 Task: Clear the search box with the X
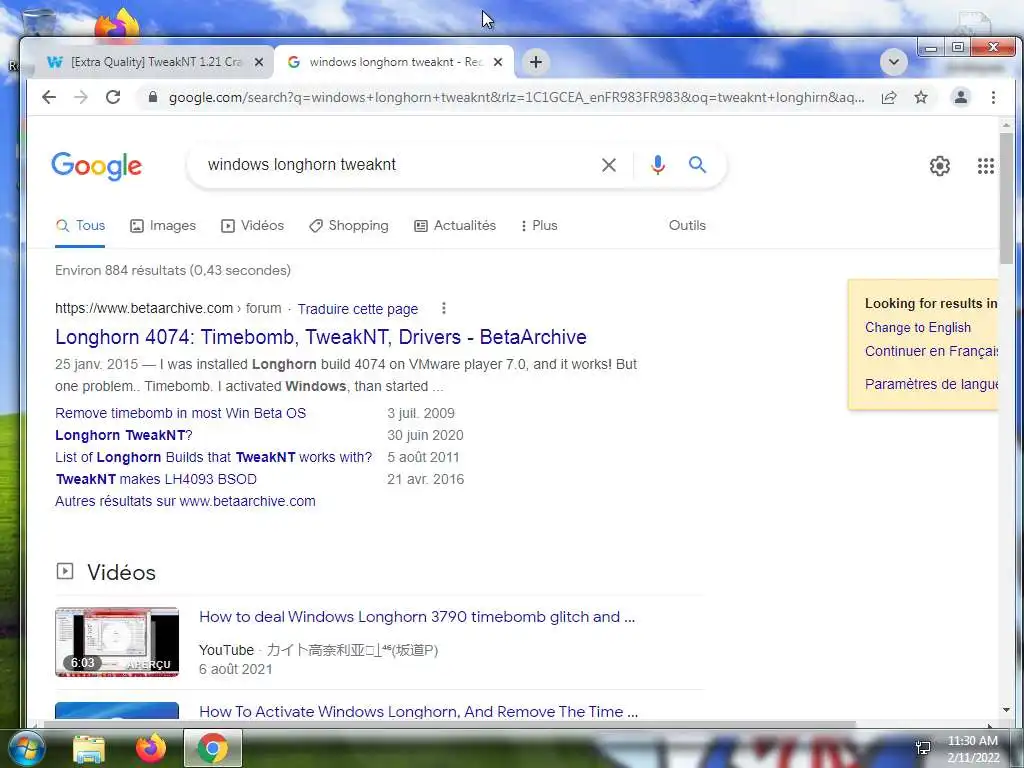coord(609,165)
